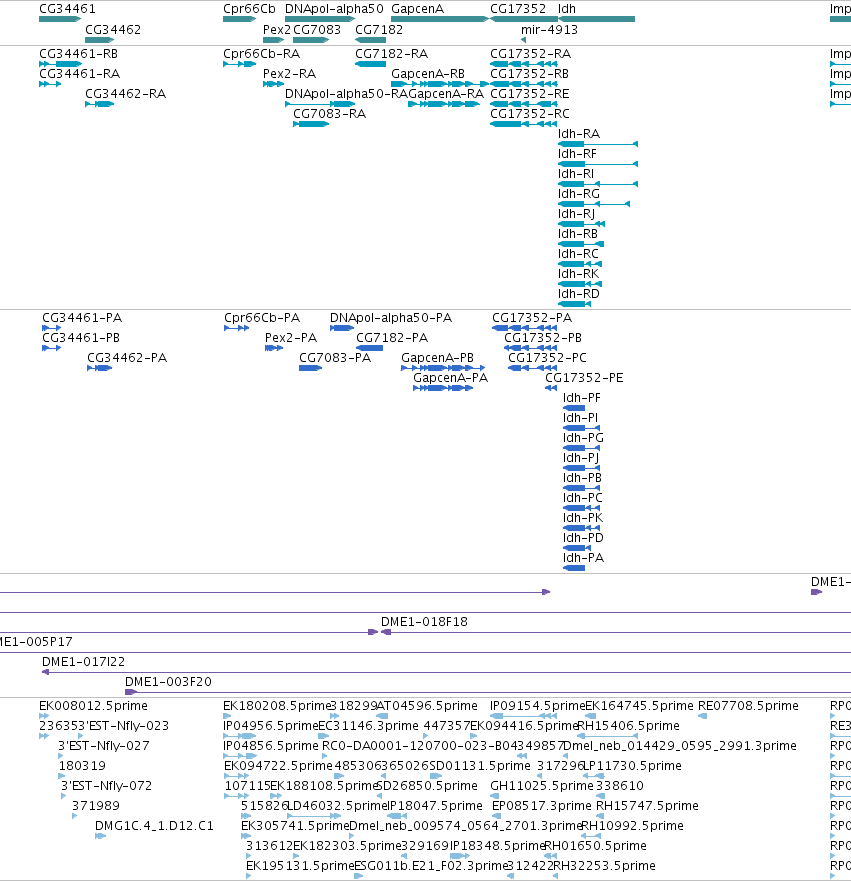Viewport: 851px width, 881px height.
Task: Select the Idh-PG protein
Action: [x=581, y=448]
